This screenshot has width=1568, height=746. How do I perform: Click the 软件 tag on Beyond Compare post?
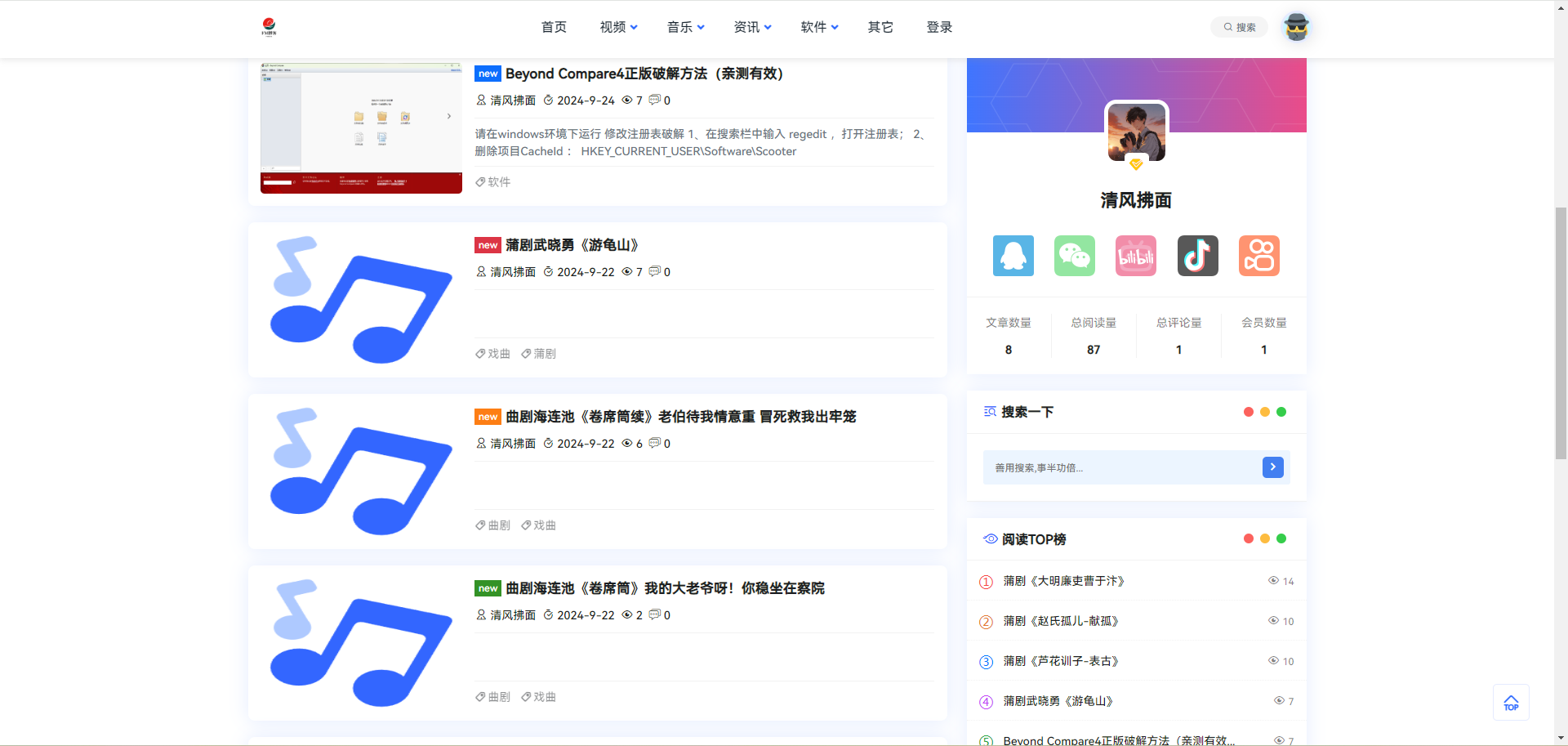click(493, 182)
